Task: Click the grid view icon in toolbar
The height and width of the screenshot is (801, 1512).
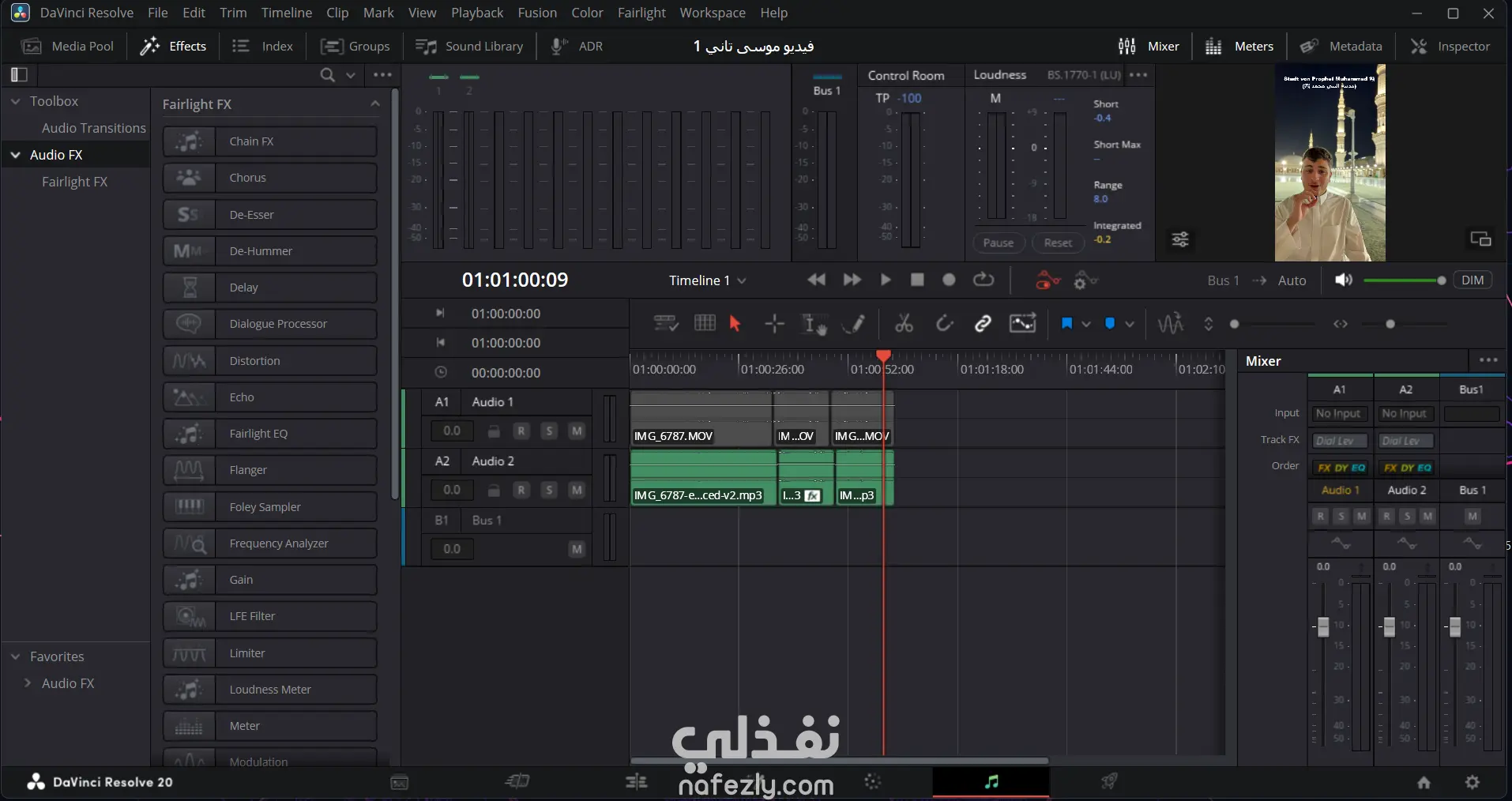Action: tap(705, 323)
